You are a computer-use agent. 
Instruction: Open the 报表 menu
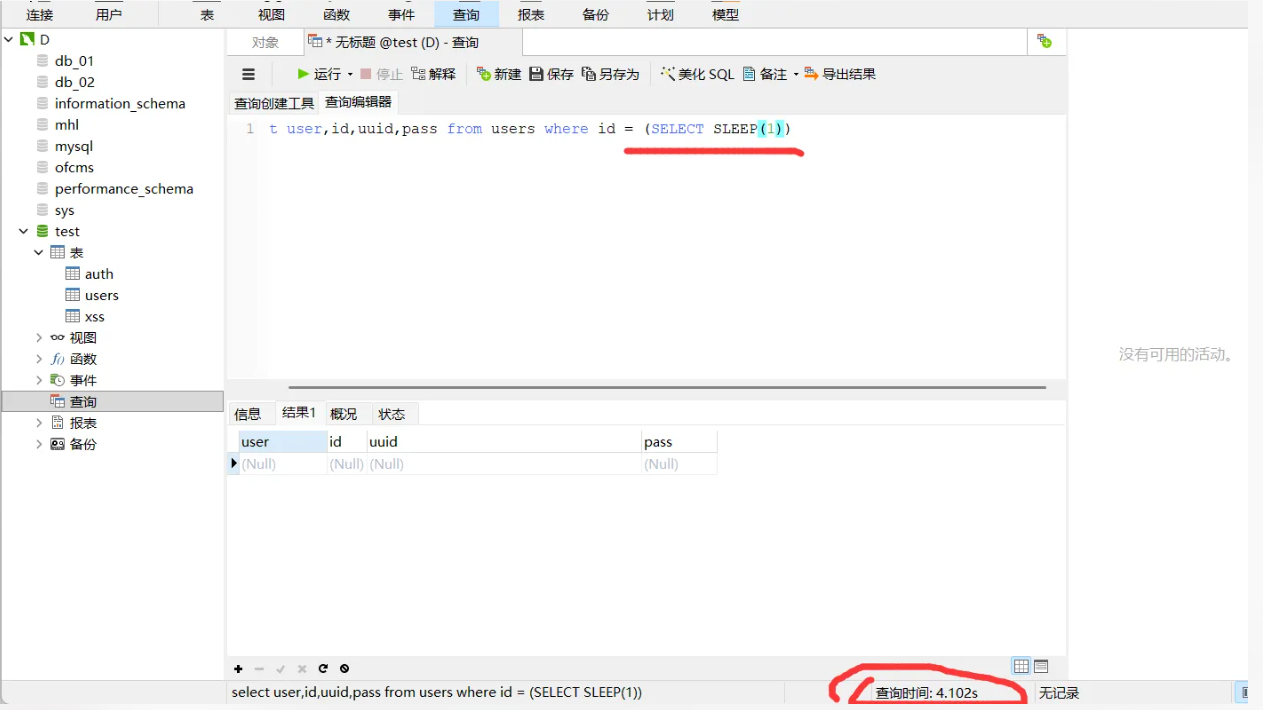pyautogui.click(x=531, y=14)
